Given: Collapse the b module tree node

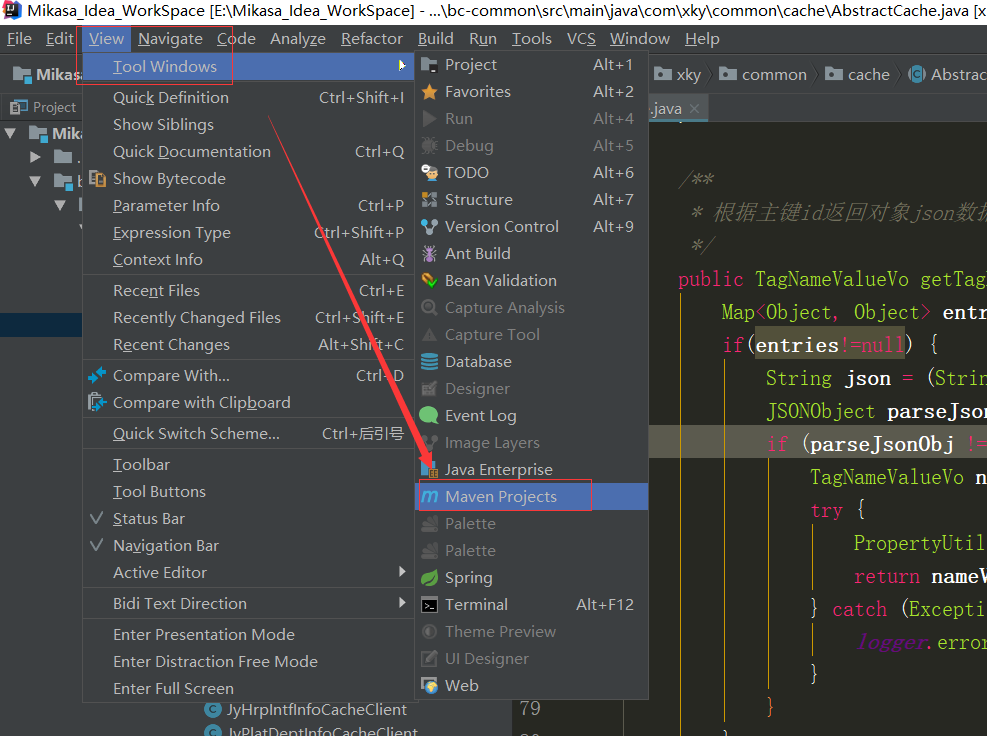Looking at the screenshot, I should point(35,181).
